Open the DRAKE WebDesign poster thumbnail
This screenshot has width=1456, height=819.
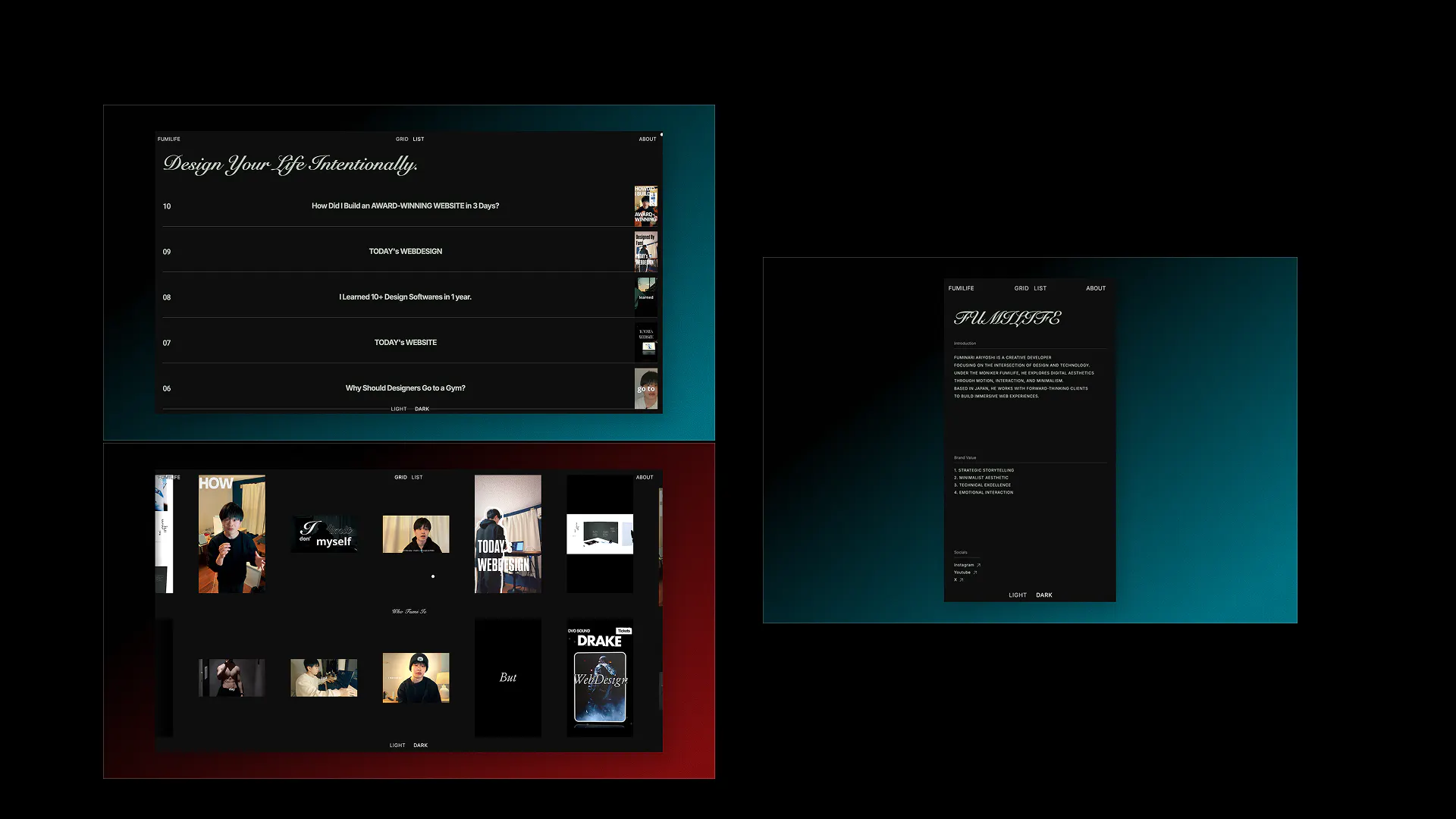pos(600,678)
